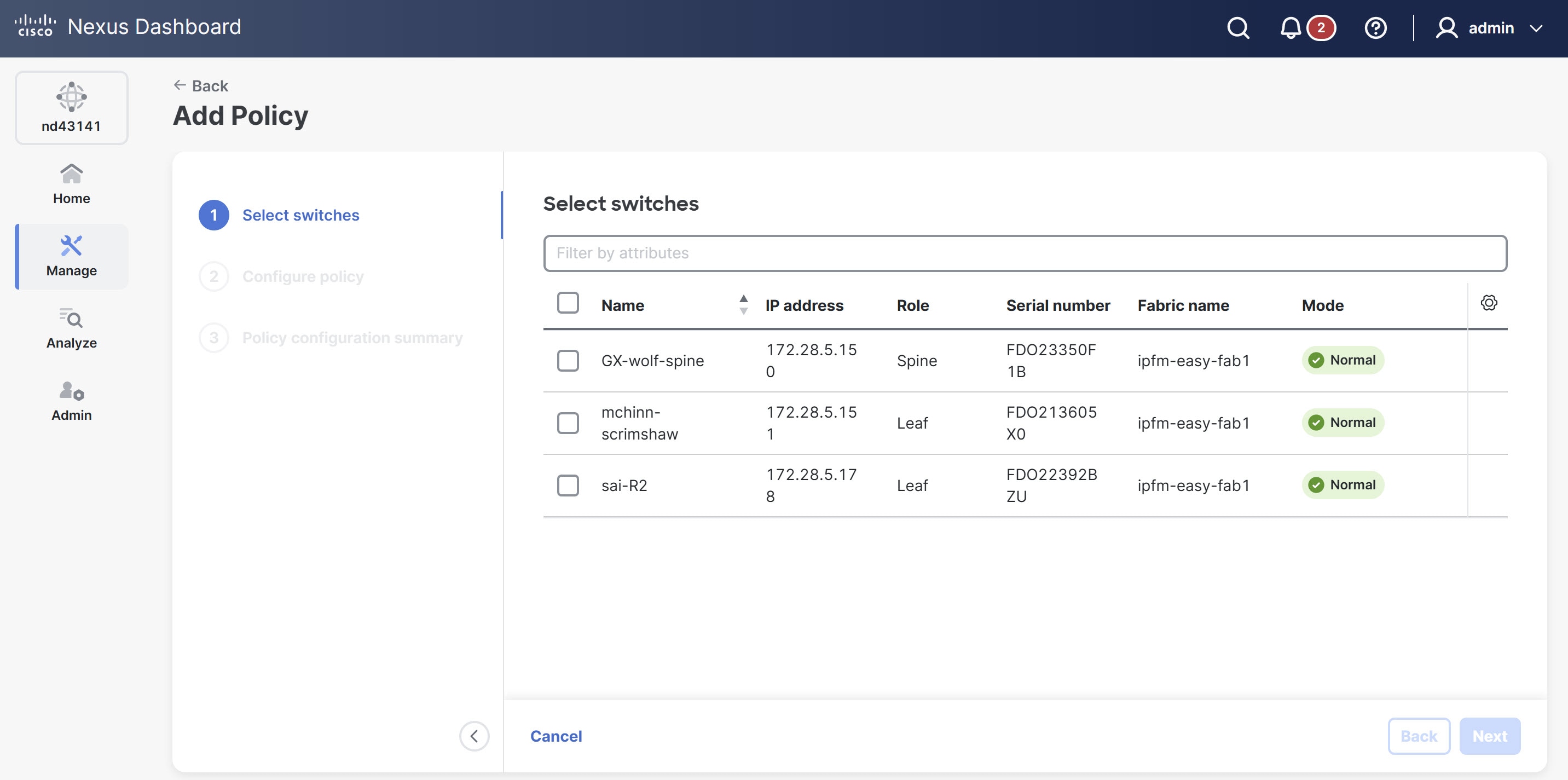This screenshot has height=780, width=1568.
Task: Click ipfm-easy-fab1 in the sai-R2 row
Action: [1194, 486]
